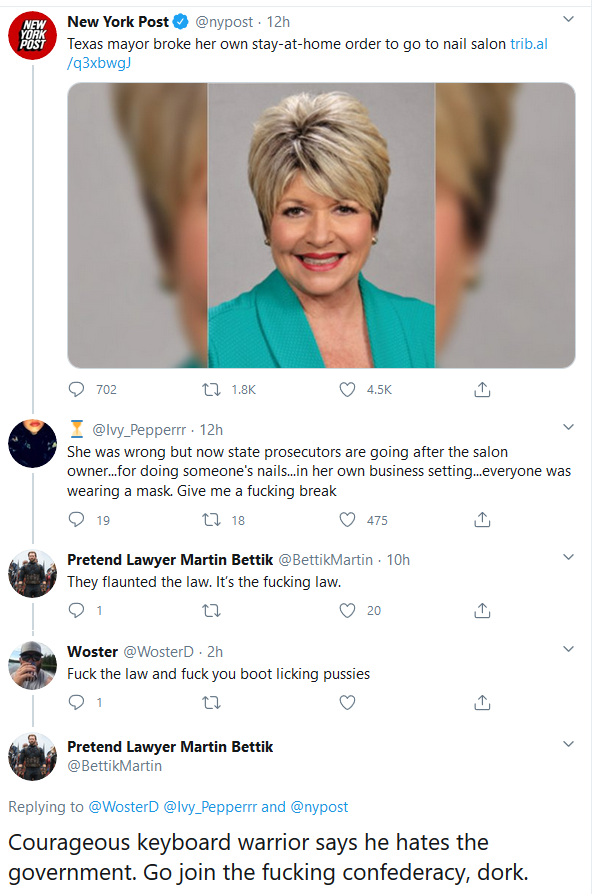This screenshot has width=606, height=894.
Task: Open the @nypost mention in Replying to line
Action: pyautogui.click(x=319, y=807)
